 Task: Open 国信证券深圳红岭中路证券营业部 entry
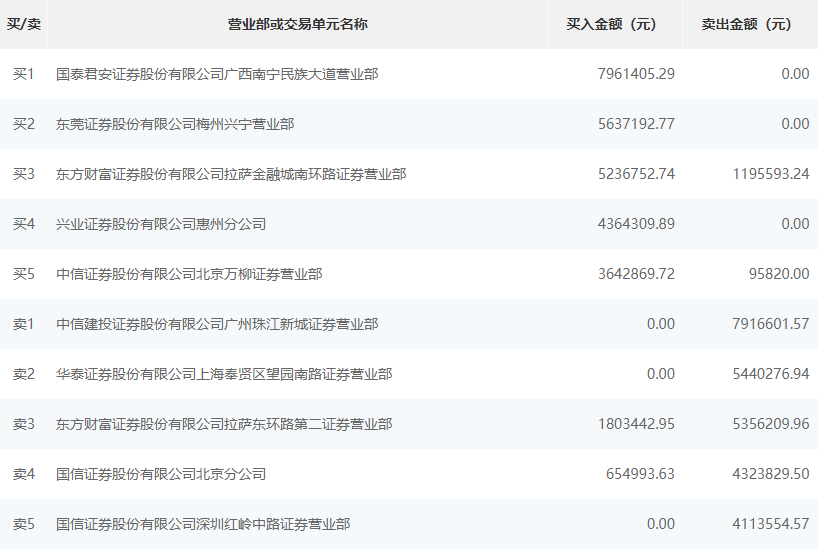point(203,524)
